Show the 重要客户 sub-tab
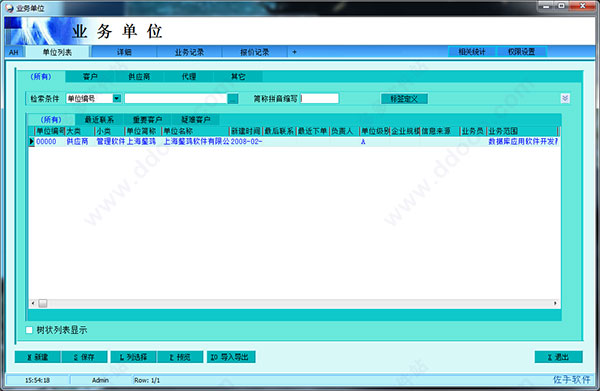This screenshot has height=391, width=600. [147, 120]
